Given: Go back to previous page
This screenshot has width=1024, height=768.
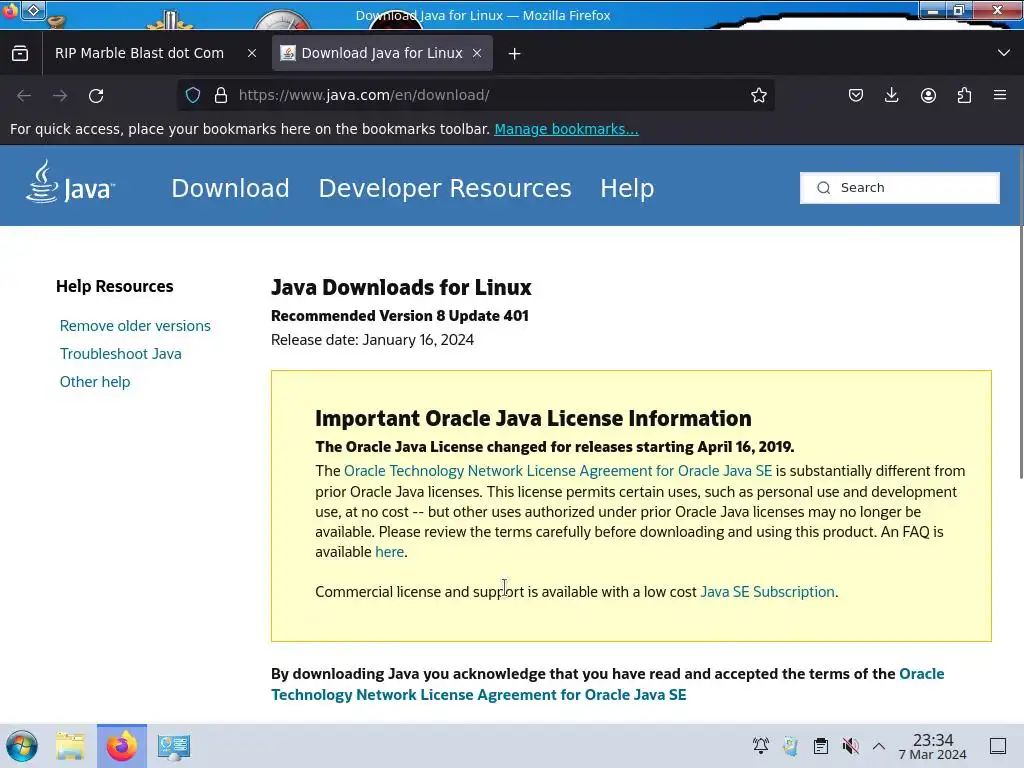Looking at the screenshot, I should point(24,96).
